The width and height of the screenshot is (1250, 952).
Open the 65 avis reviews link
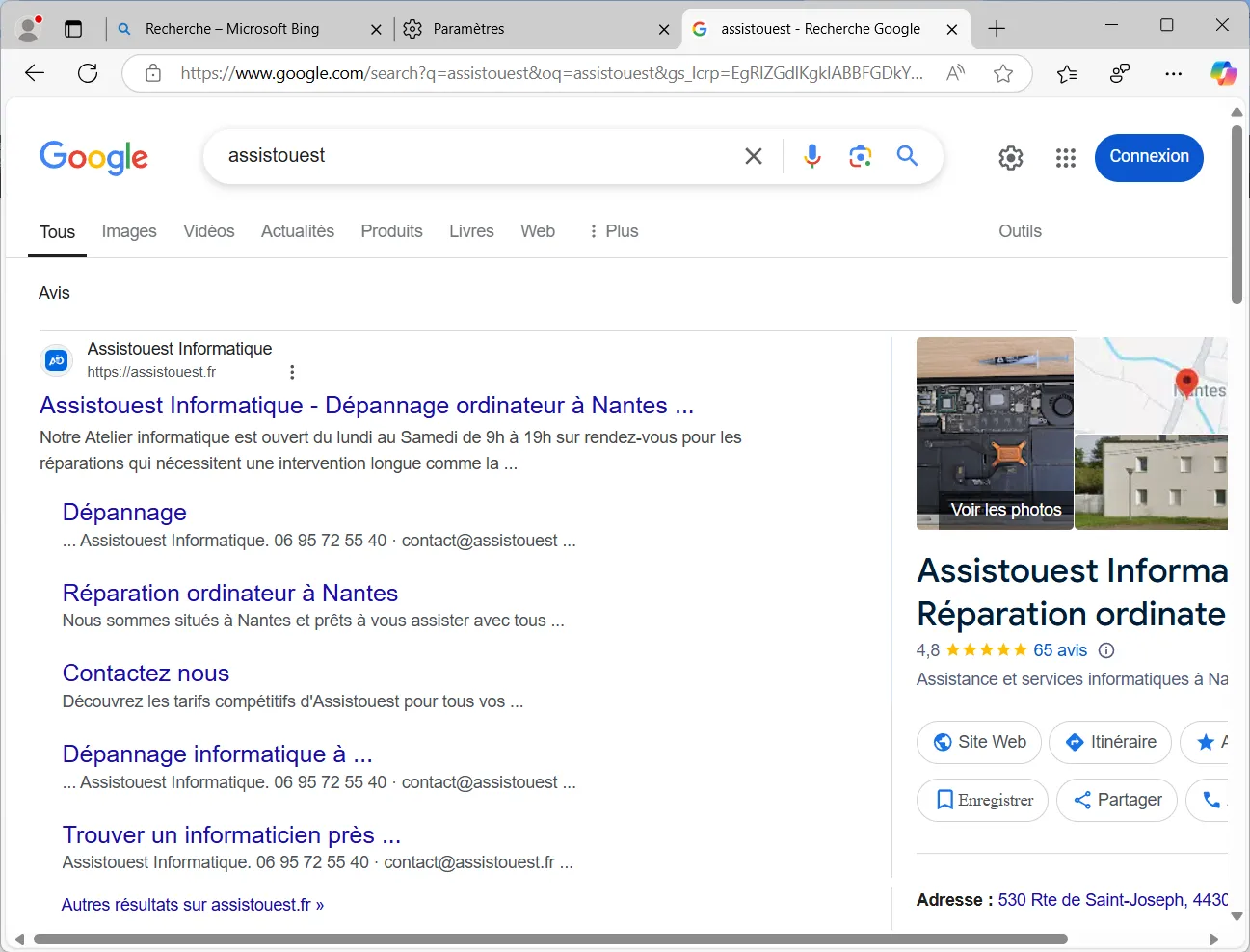coord(1060,650)
